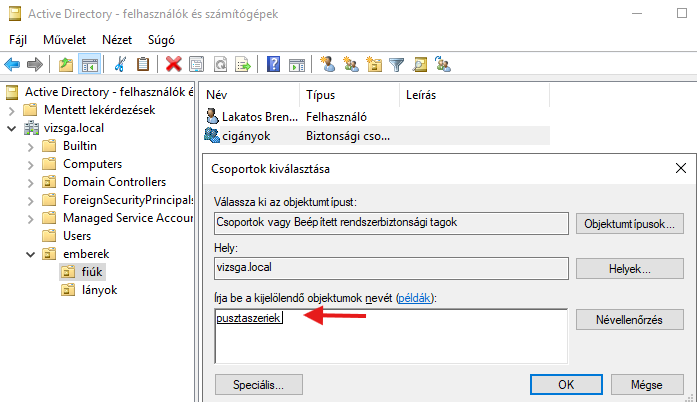
Task: Open Help with the blue question mark icon
Action: click(273, 65)
